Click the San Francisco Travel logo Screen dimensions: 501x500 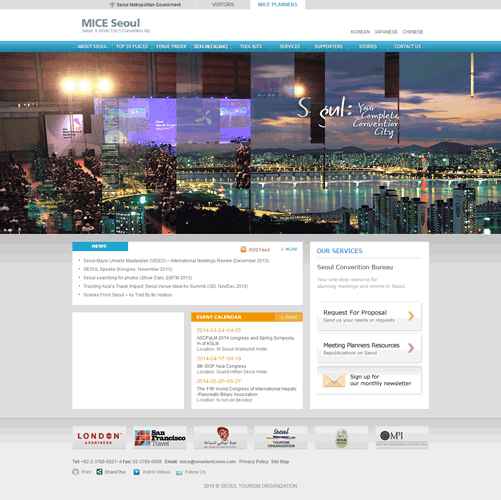coord(160,438)
